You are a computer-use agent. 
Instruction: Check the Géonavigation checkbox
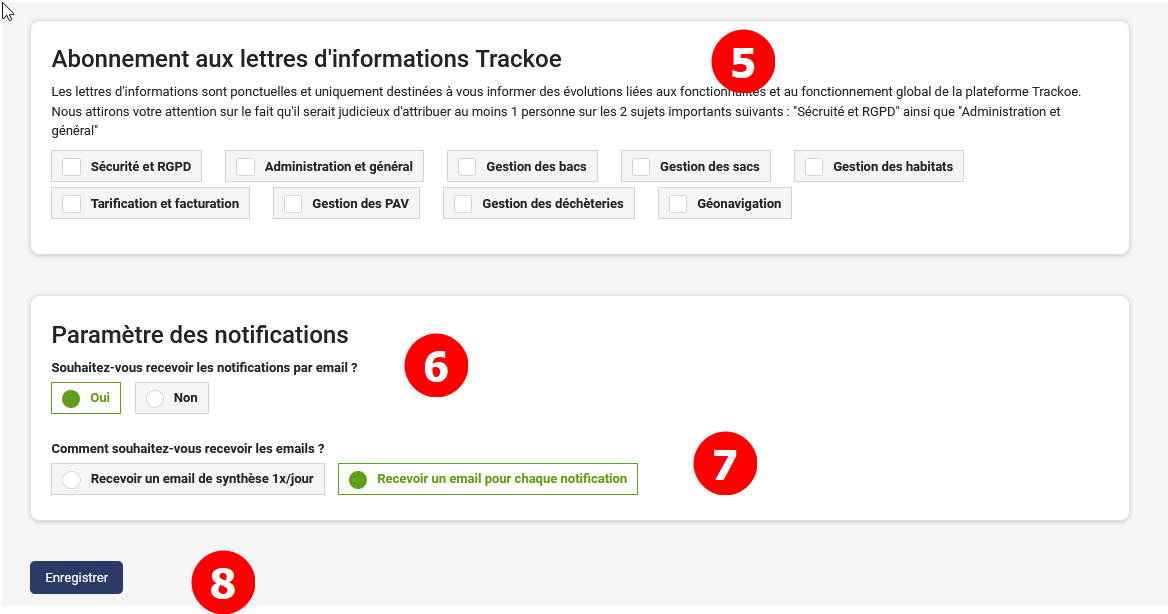[678, 204]
